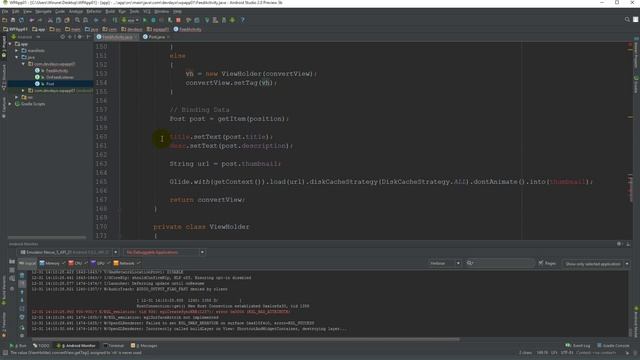This screenshot has height=360, width=640.
Task: Open the Run tool window button
Action: click(18, 346)
